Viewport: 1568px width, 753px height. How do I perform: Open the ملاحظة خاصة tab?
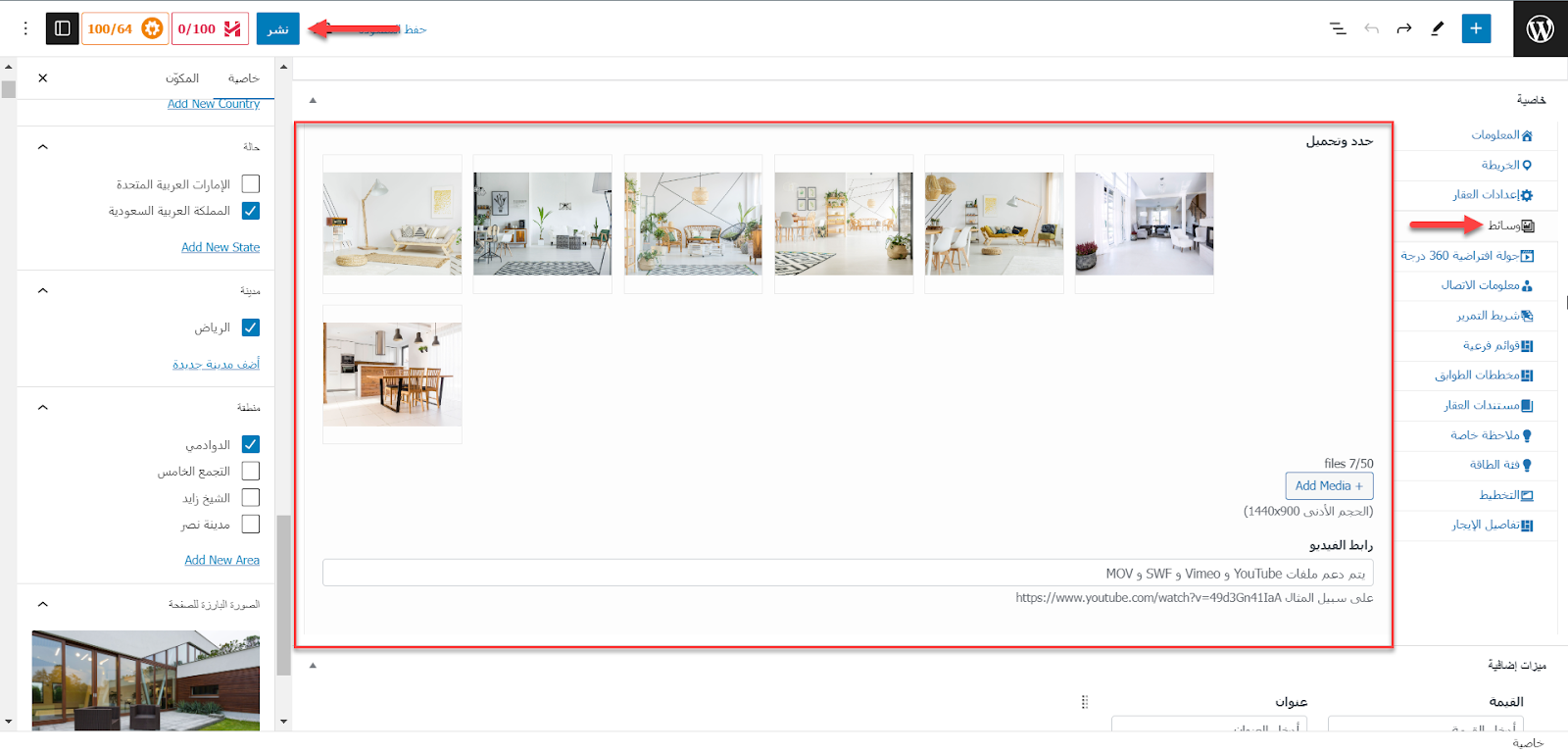[1491, 435]
